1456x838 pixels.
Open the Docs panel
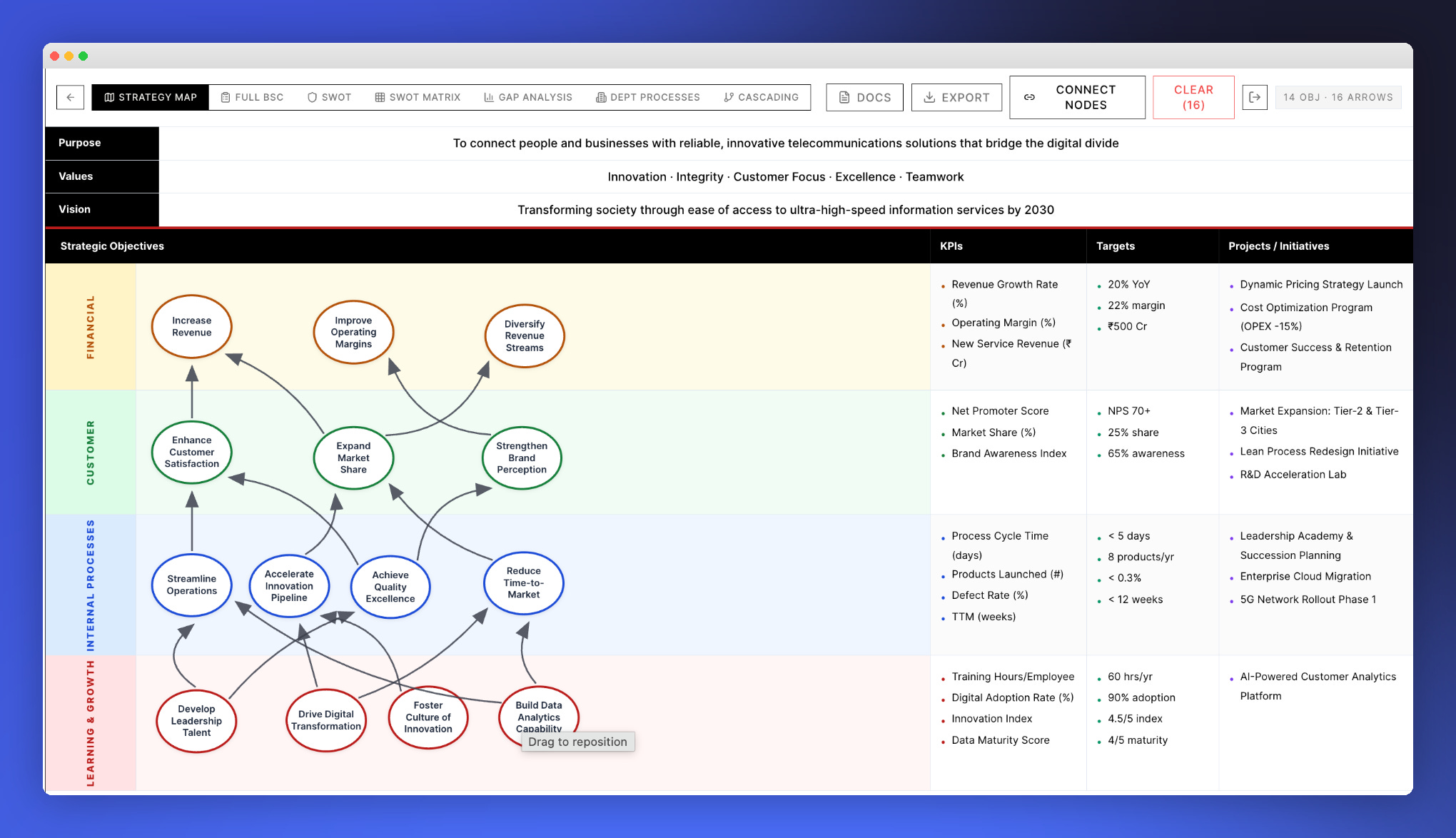click(864, 97)
